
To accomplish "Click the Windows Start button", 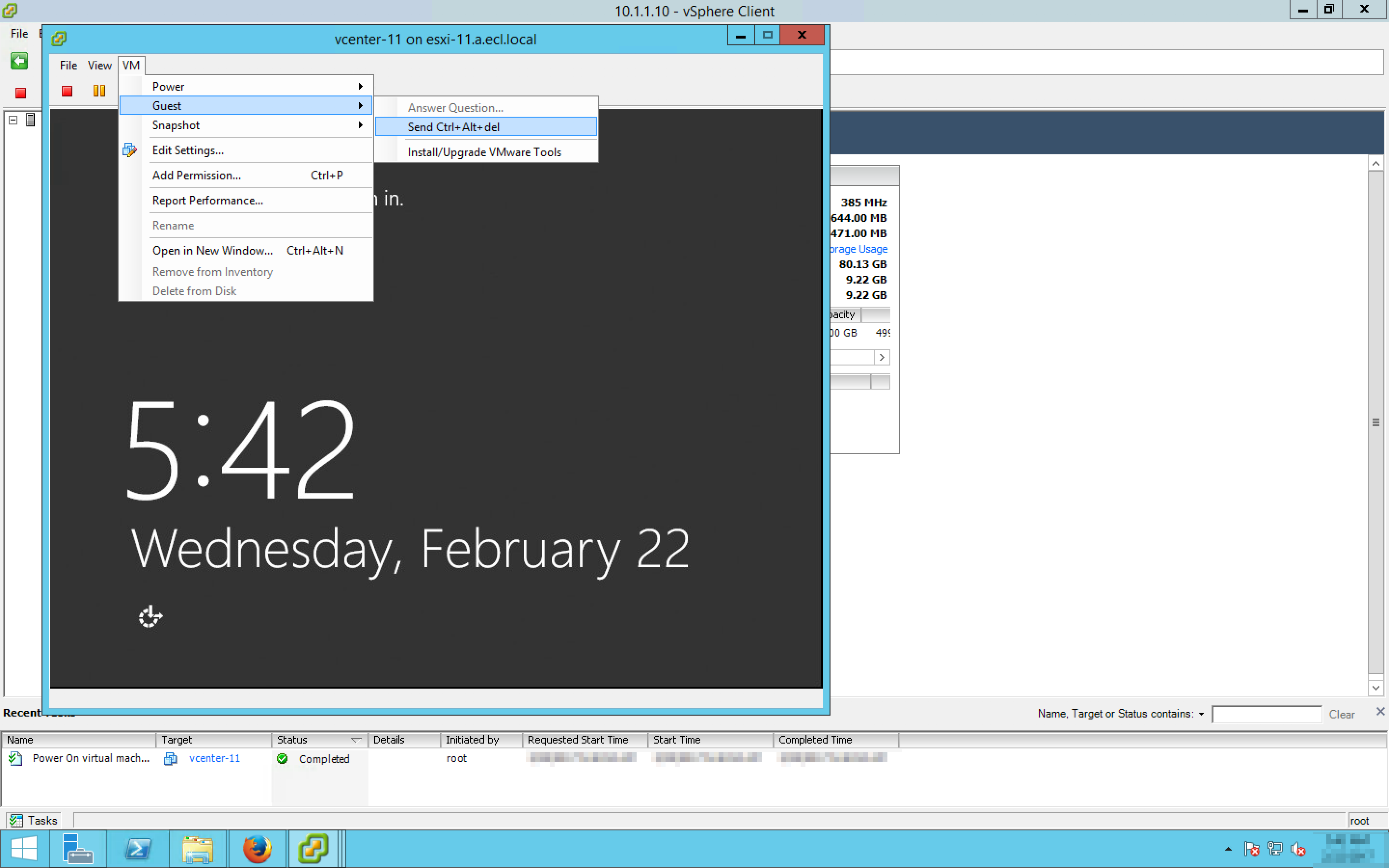I will coord(24,849).
